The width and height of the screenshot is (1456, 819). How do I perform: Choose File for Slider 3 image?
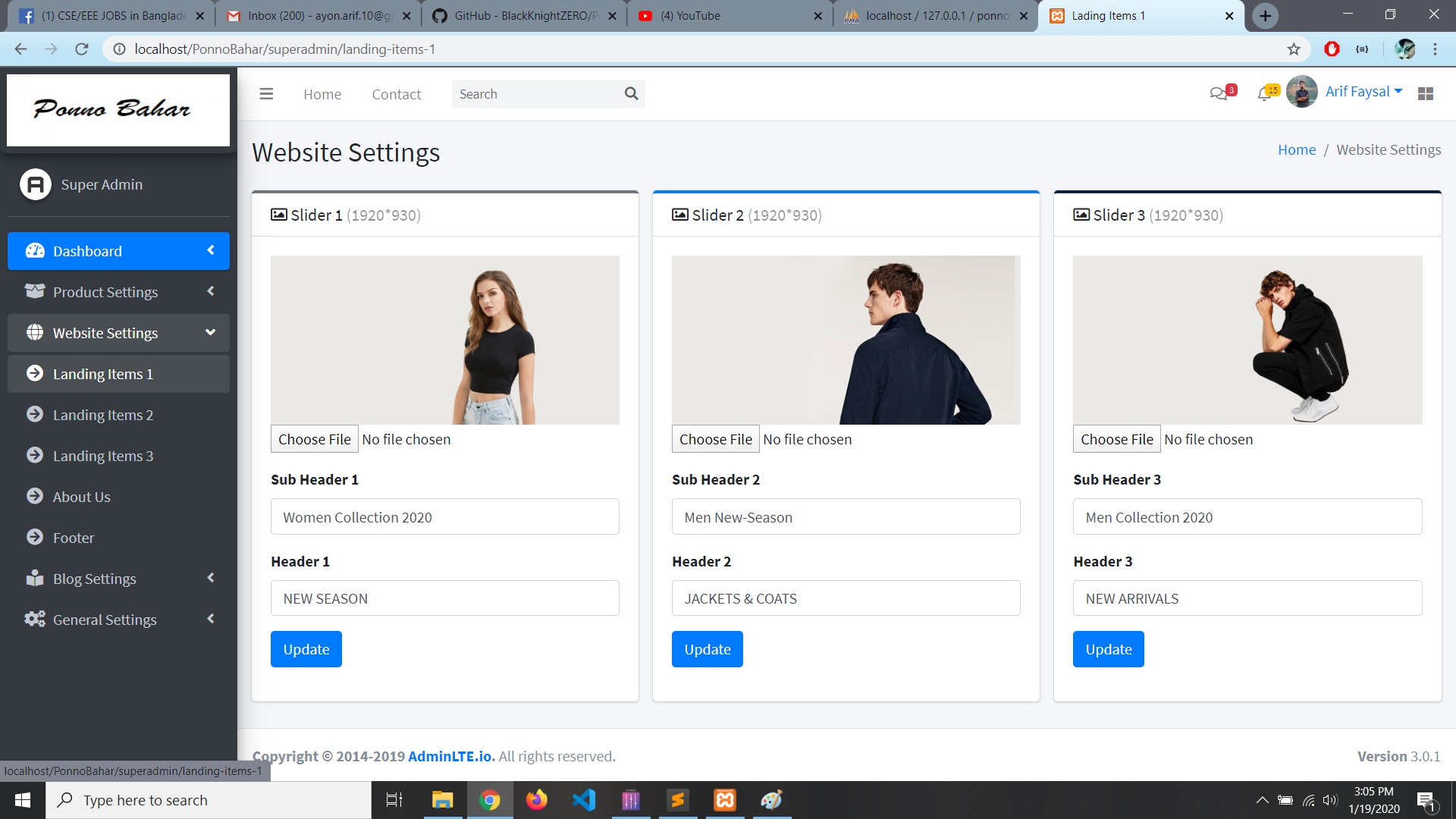(1116, 438)
